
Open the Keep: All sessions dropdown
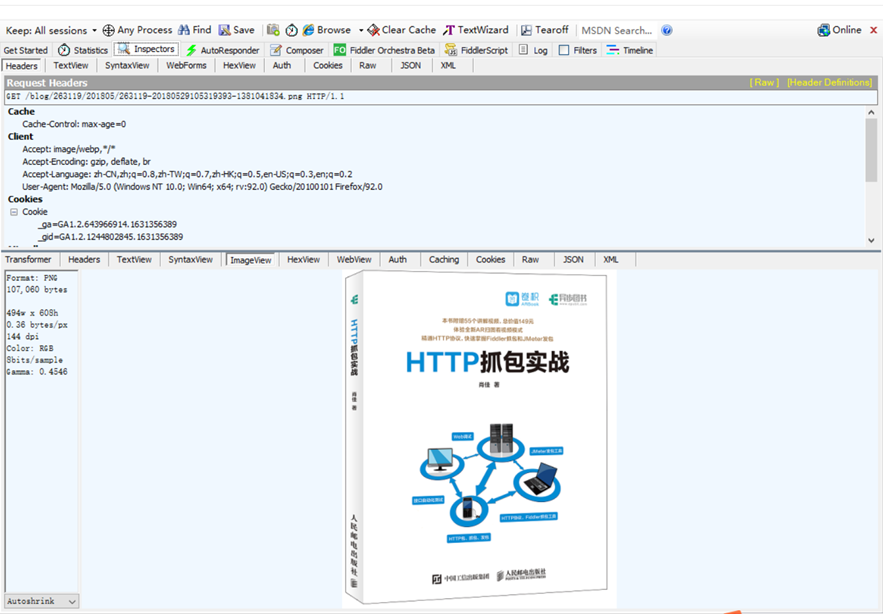pyautogui.click(x=51, y=30)
